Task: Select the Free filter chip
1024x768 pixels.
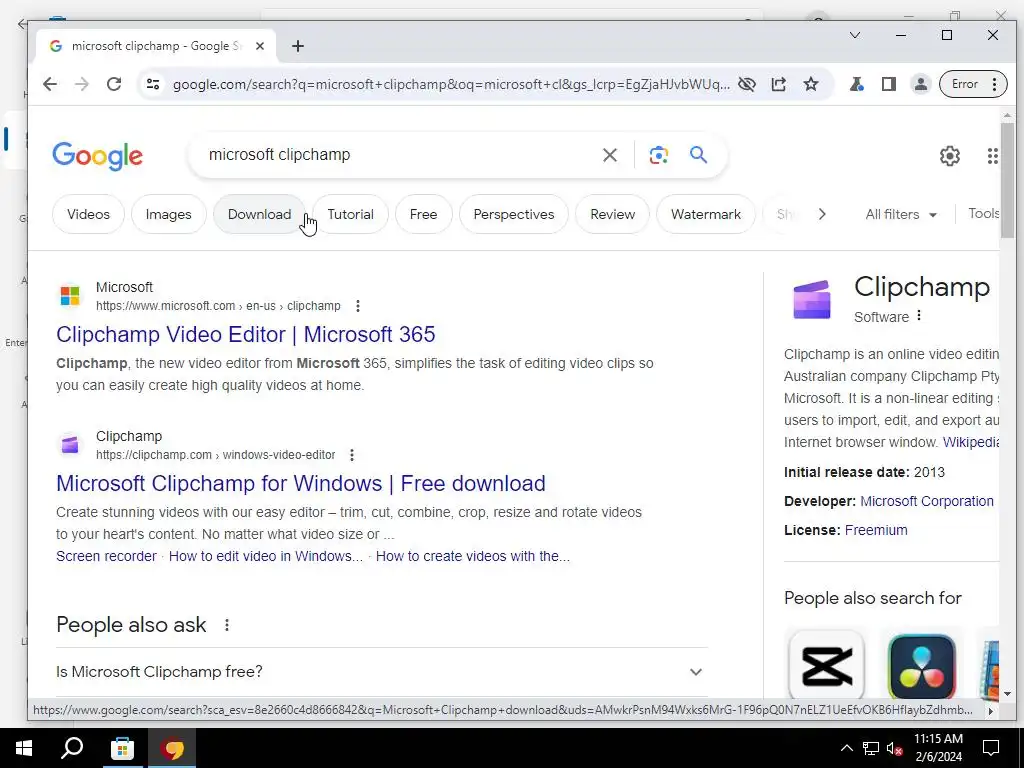Action: [x=423, y=214]
